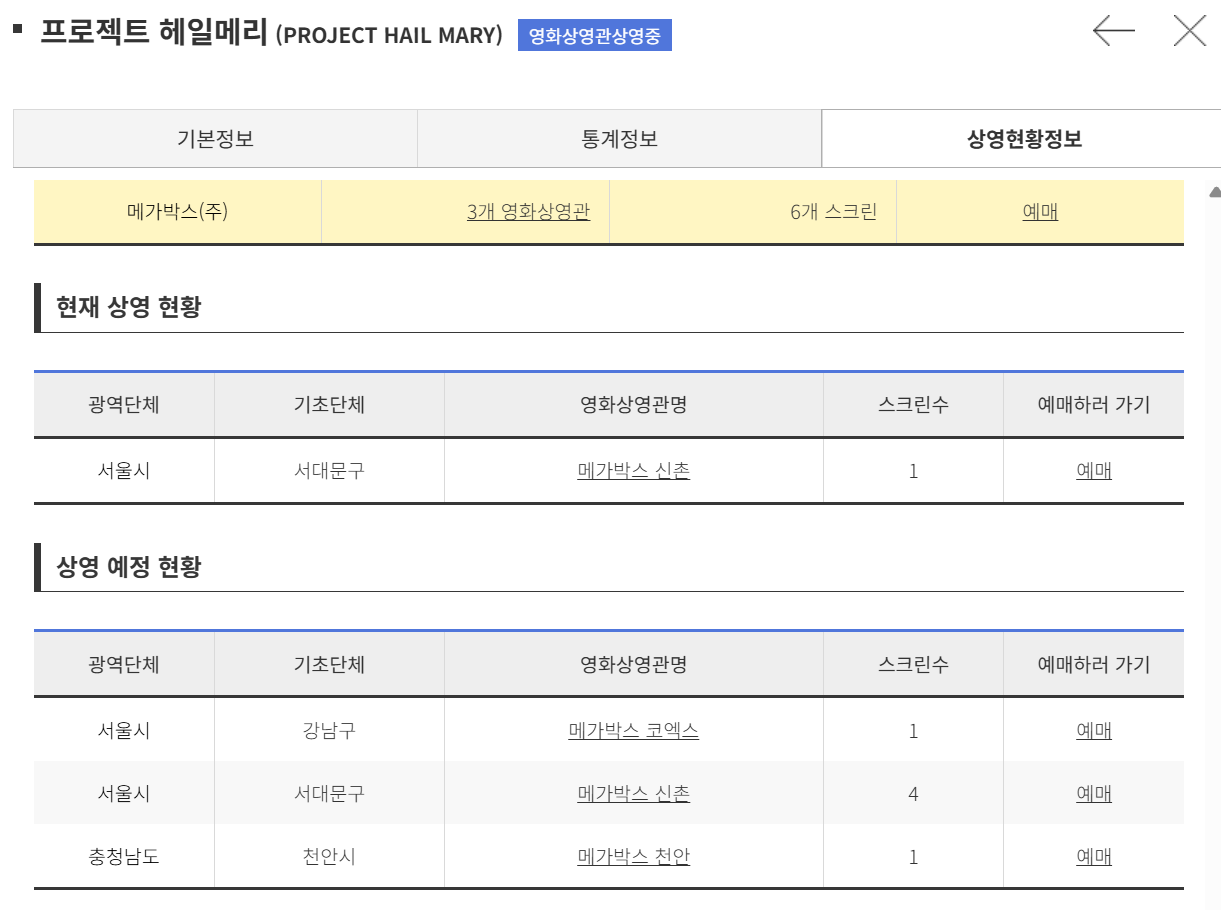
Task: Click 예매 for the 충청남도 천안시 row
Action: point(1093,857)
